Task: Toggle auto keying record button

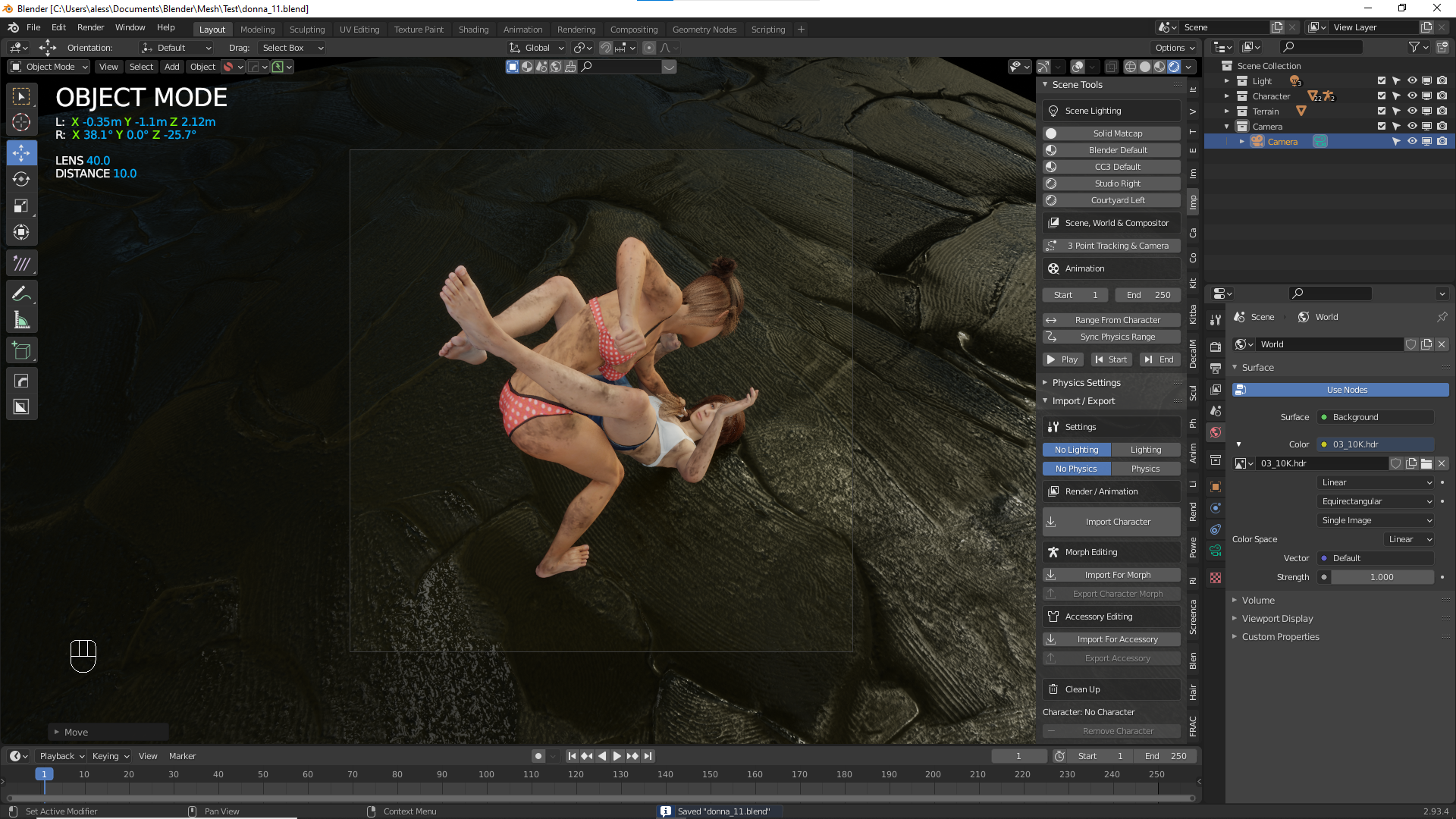Action: click(538, 756)
